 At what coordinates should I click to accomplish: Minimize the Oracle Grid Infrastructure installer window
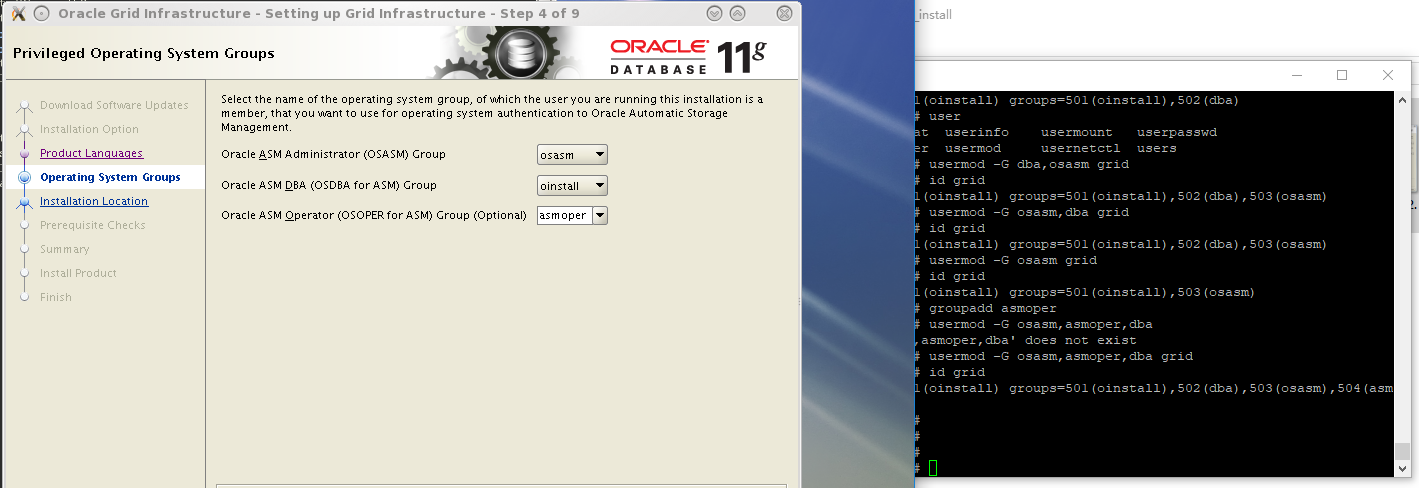(x=713, y=13)
